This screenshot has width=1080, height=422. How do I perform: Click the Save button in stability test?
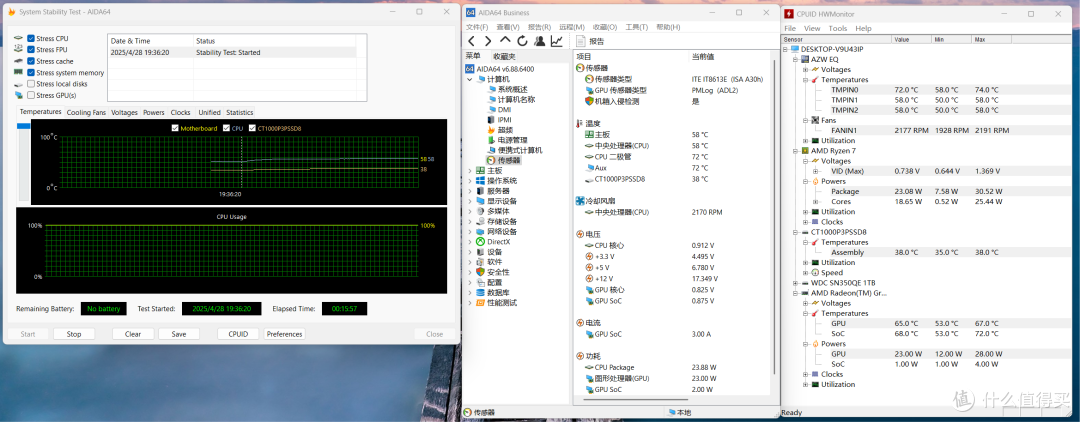coord(179,334)
